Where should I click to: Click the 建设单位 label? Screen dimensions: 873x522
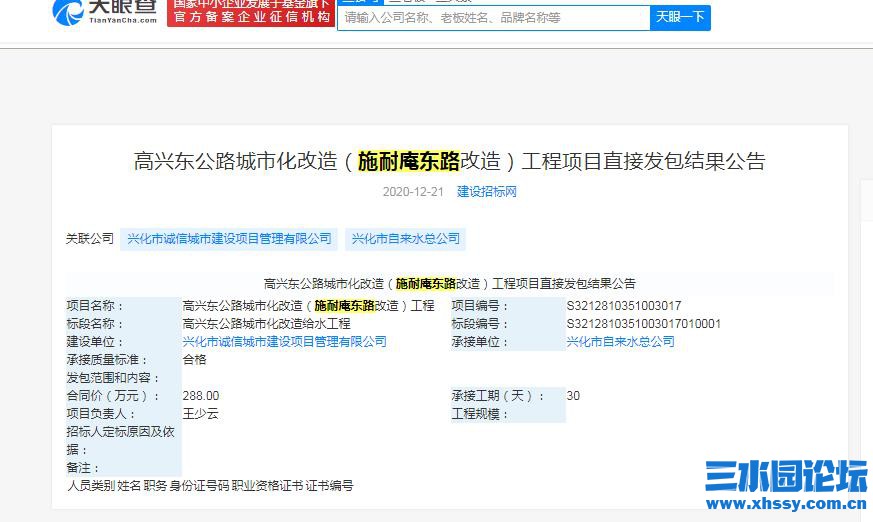[95, 342]
